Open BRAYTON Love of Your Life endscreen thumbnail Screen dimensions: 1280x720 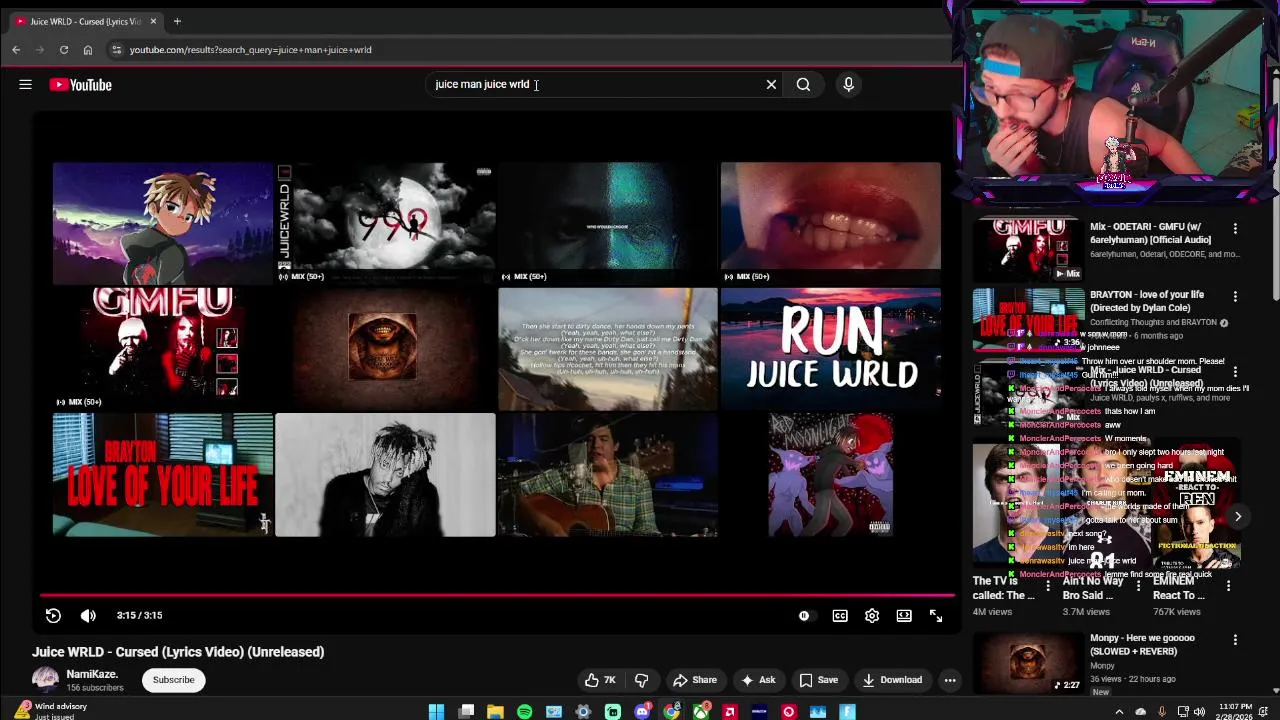[x=162, y=475]
